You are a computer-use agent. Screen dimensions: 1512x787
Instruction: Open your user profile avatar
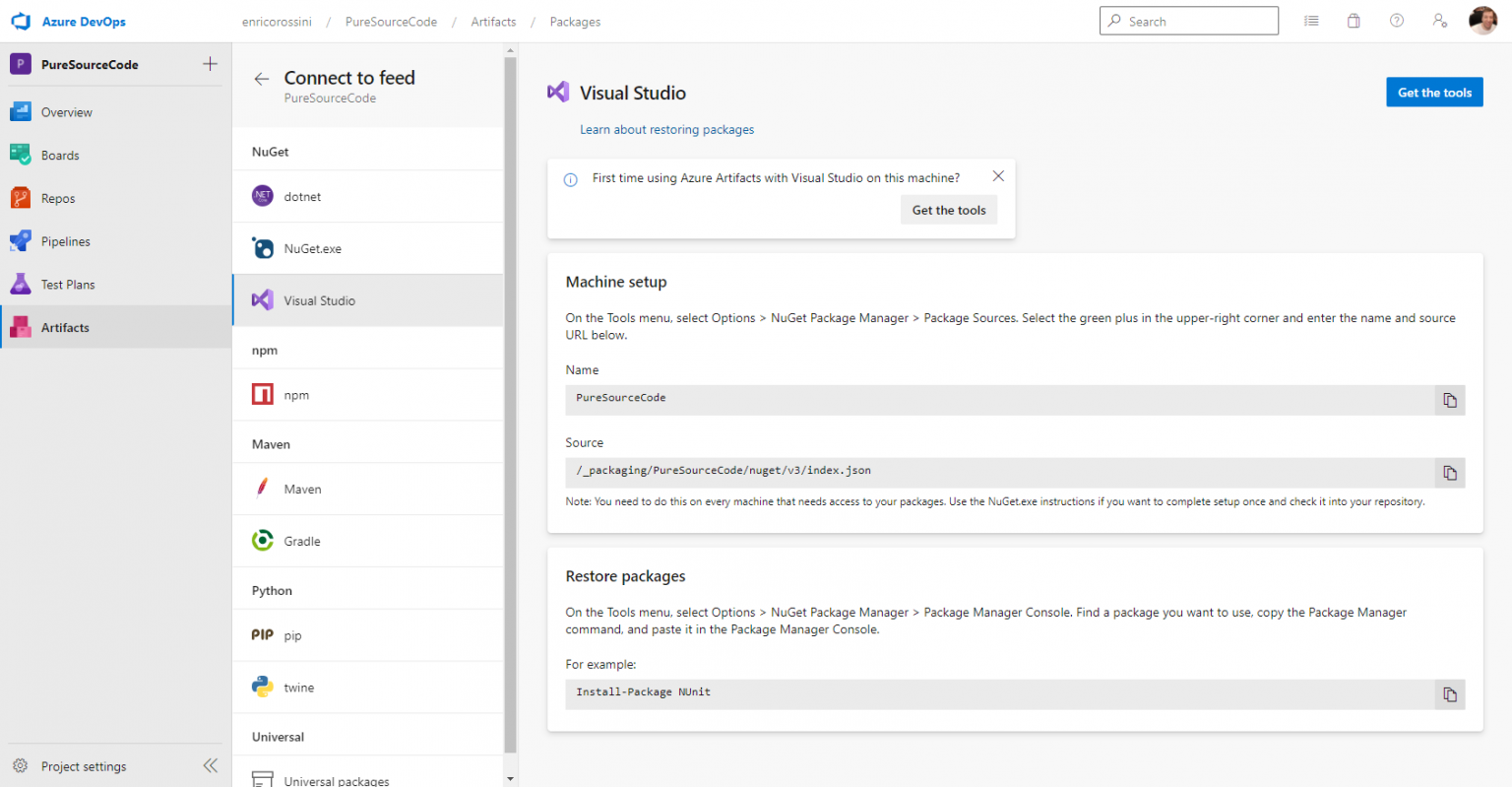[1482, 20]
